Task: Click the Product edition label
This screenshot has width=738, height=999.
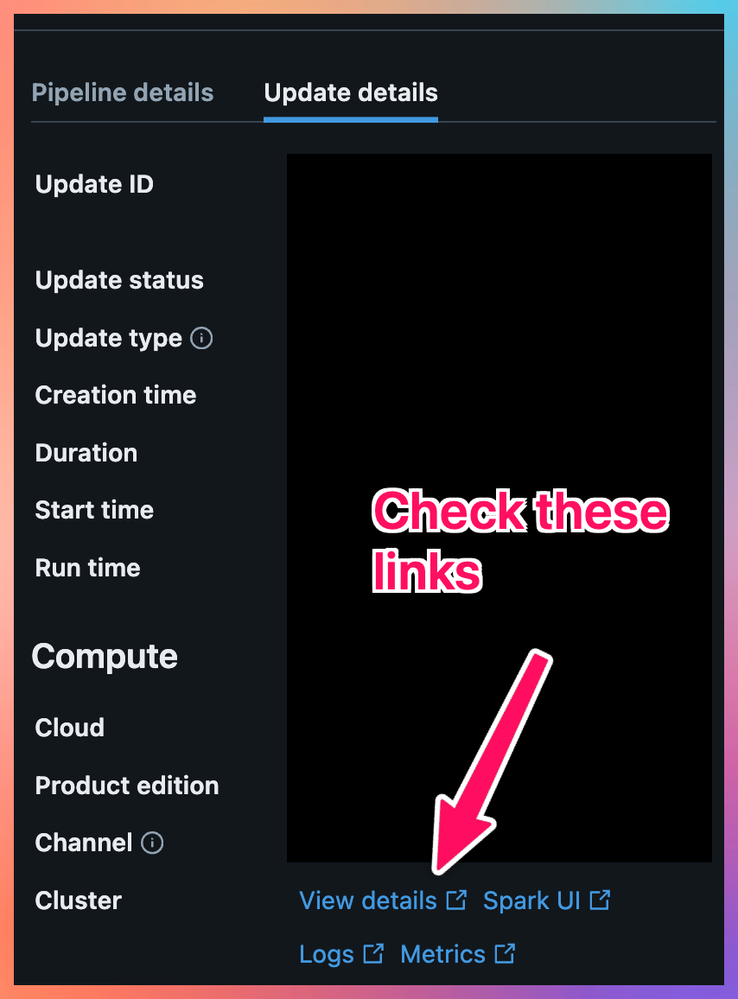Action: click(x=127, y=785)
